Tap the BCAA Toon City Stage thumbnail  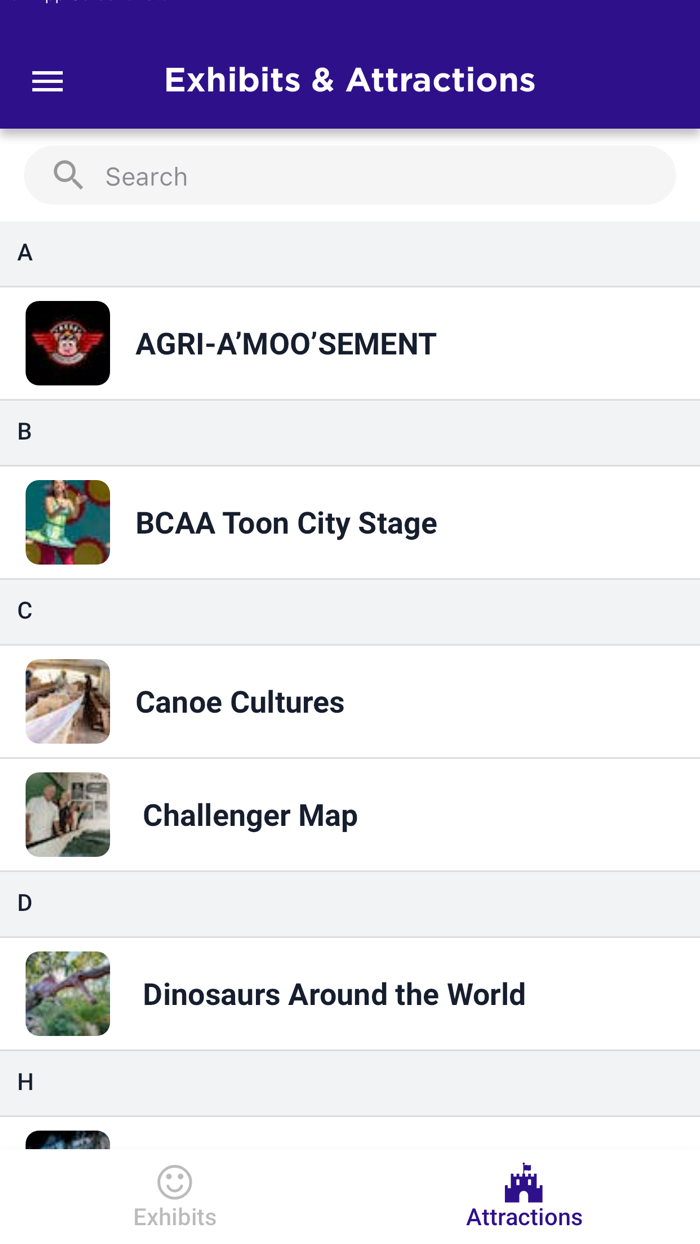pyautogui.click(x=68, y=522)
